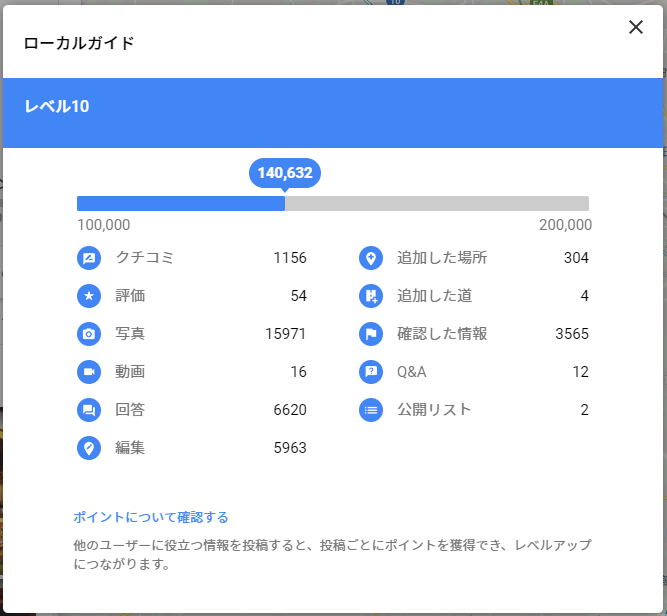Open the ポイントについて確認する link
Viewport: 667px width, 616px height.
(151, 517)
